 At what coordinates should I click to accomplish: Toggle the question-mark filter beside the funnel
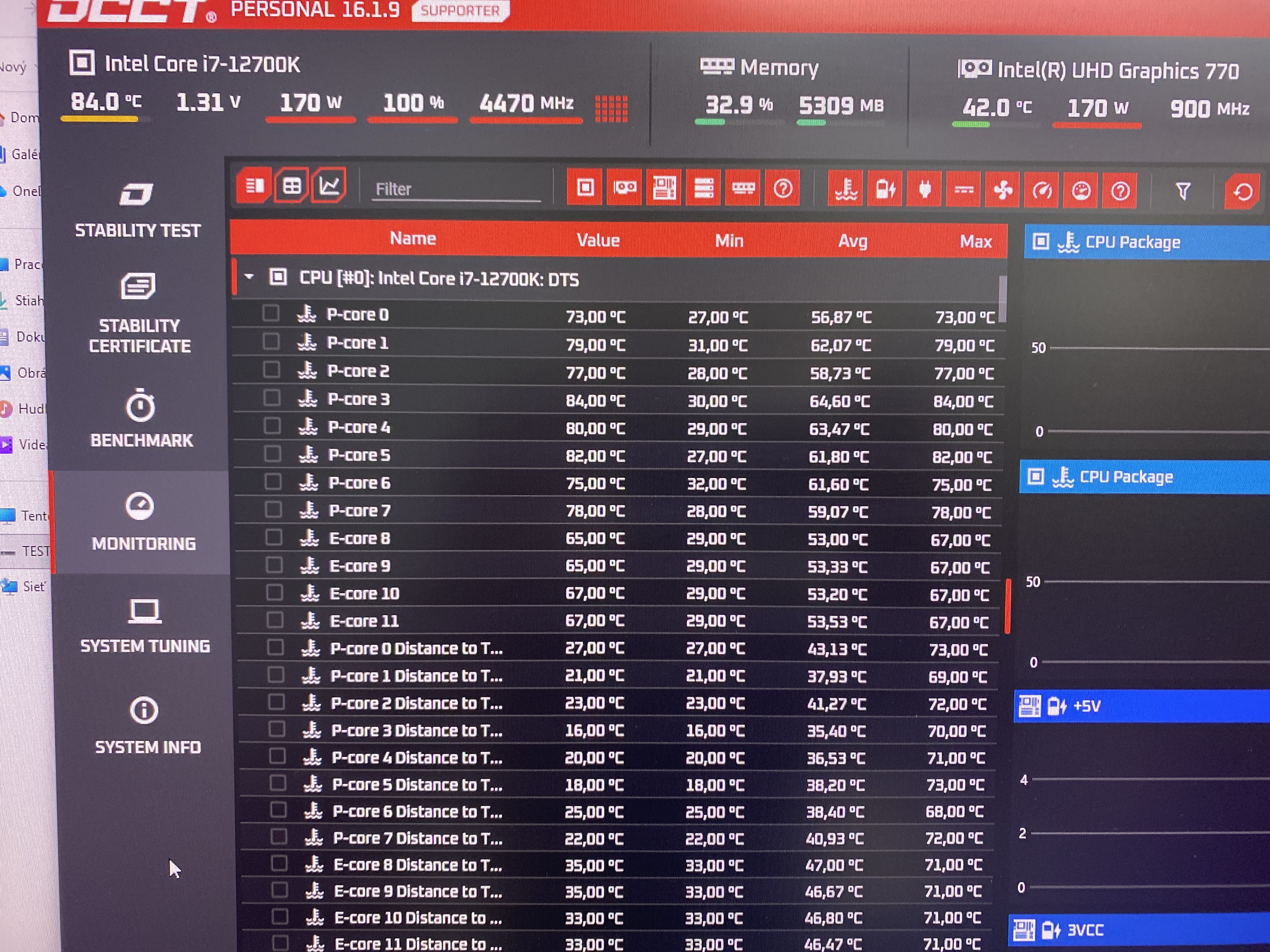click(1120, 191)
